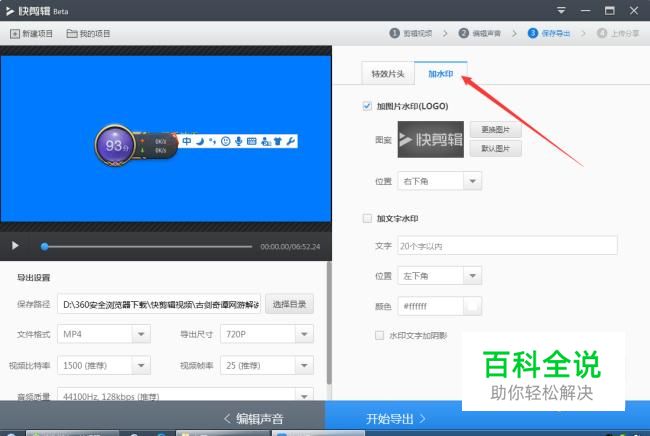Image resolution: width=650 pixels, height=436 pixels.
Task: Click the punctuation icon in preview toolbar
Action: click(x=213, y=141)
